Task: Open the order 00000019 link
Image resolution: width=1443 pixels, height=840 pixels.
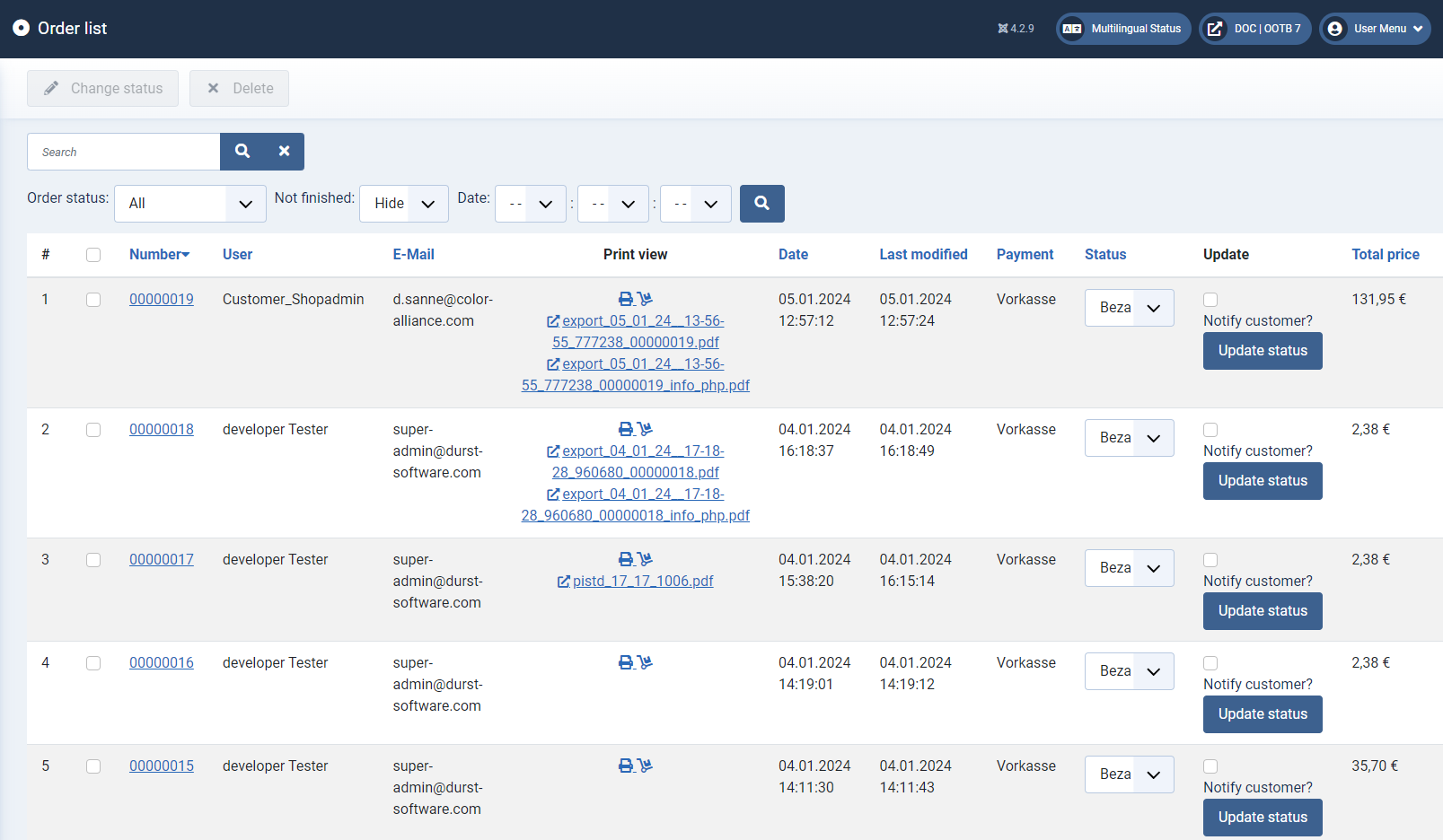Action: (162, 300)
